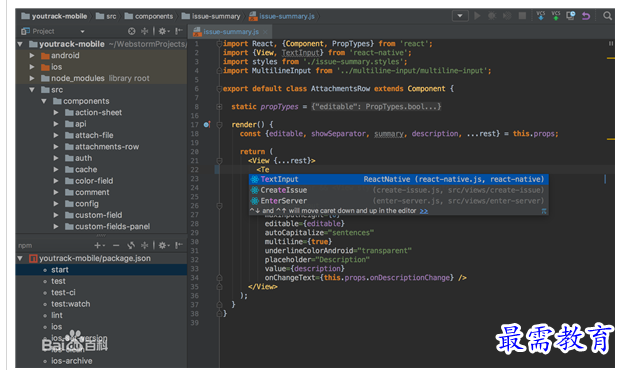Select the start npm script
This screenshot has height=370, width=620.
[x=101, y=270]
